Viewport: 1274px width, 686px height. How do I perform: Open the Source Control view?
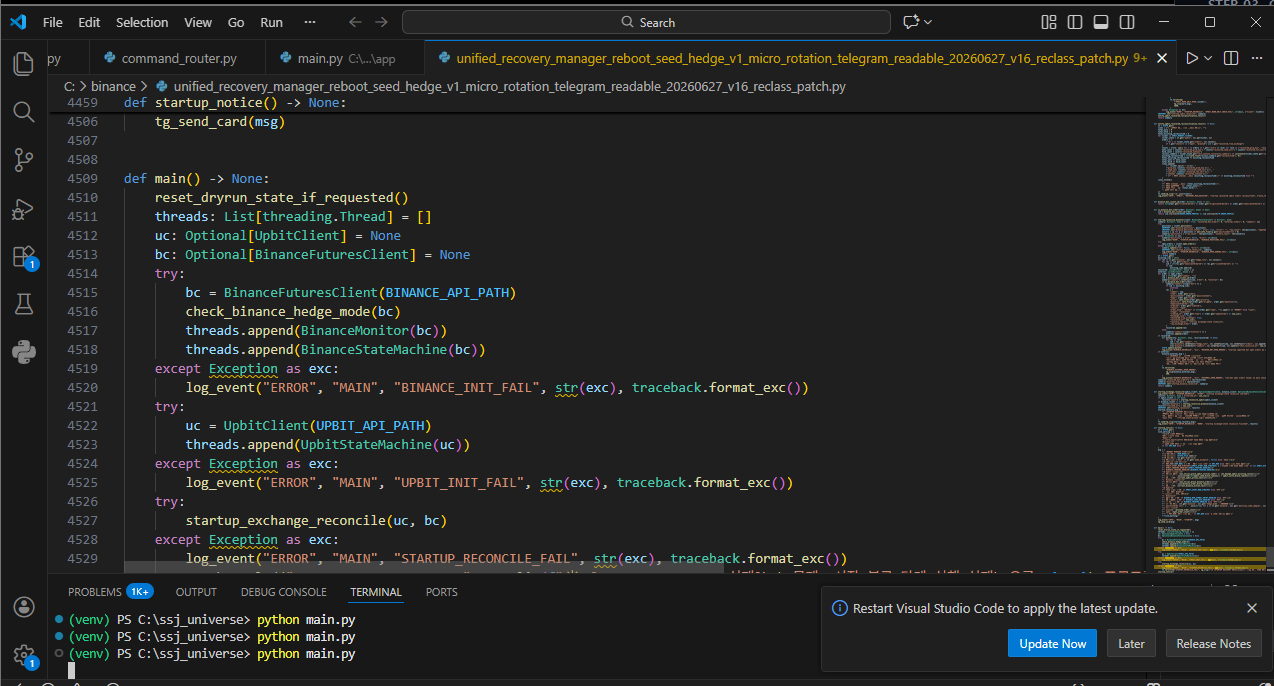pos(24,159)
